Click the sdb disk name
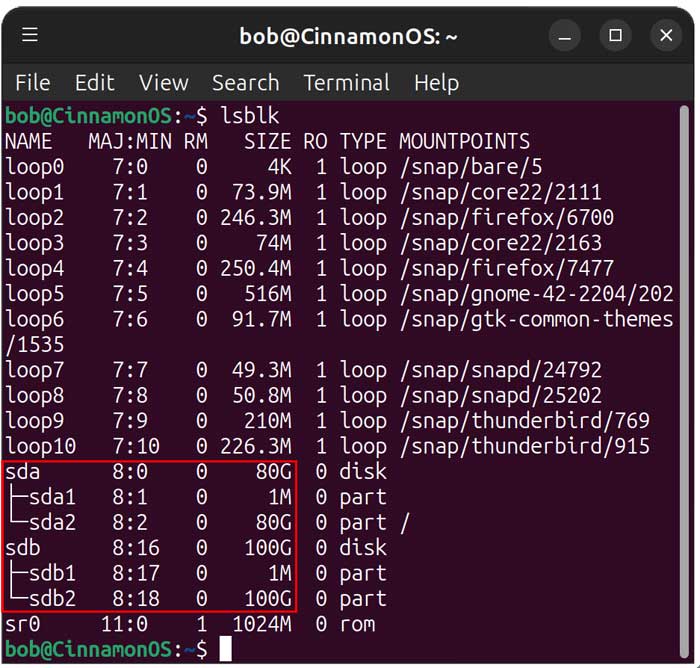 point(22,548)
